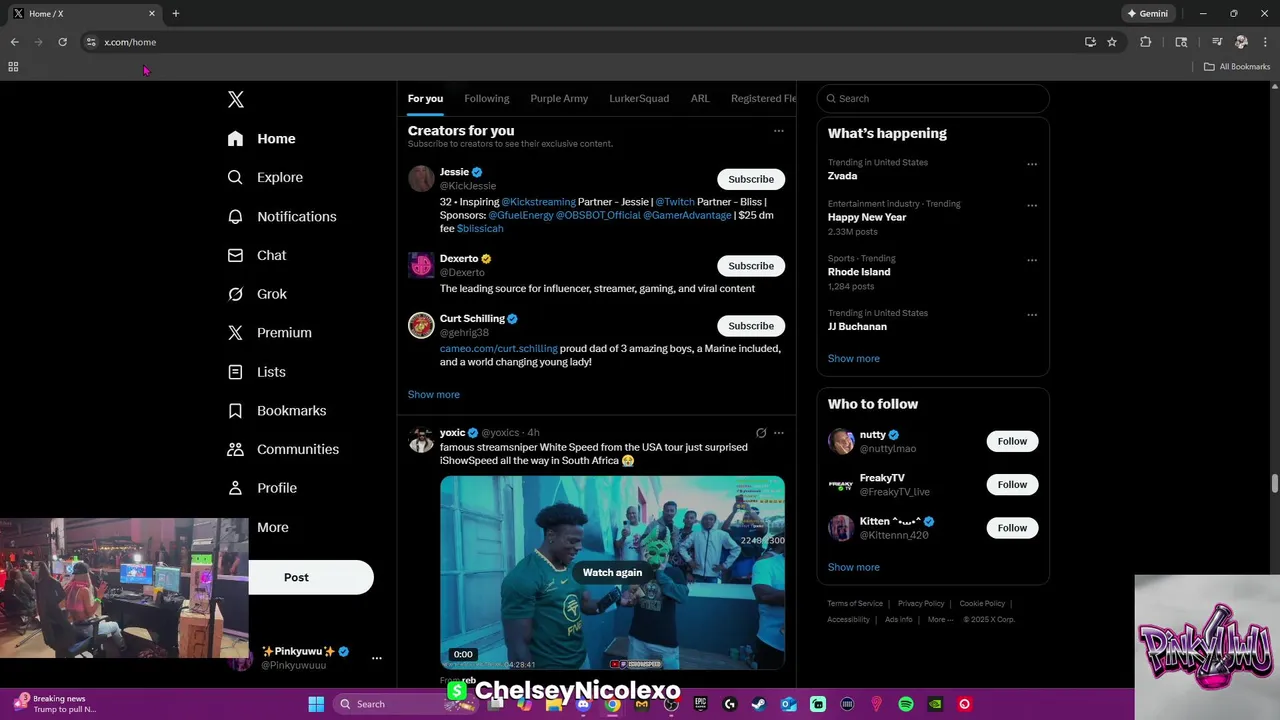Expand the More menu in the sidebar
Viewport: 1280px width, 720px height.
[x=272, y=528]
